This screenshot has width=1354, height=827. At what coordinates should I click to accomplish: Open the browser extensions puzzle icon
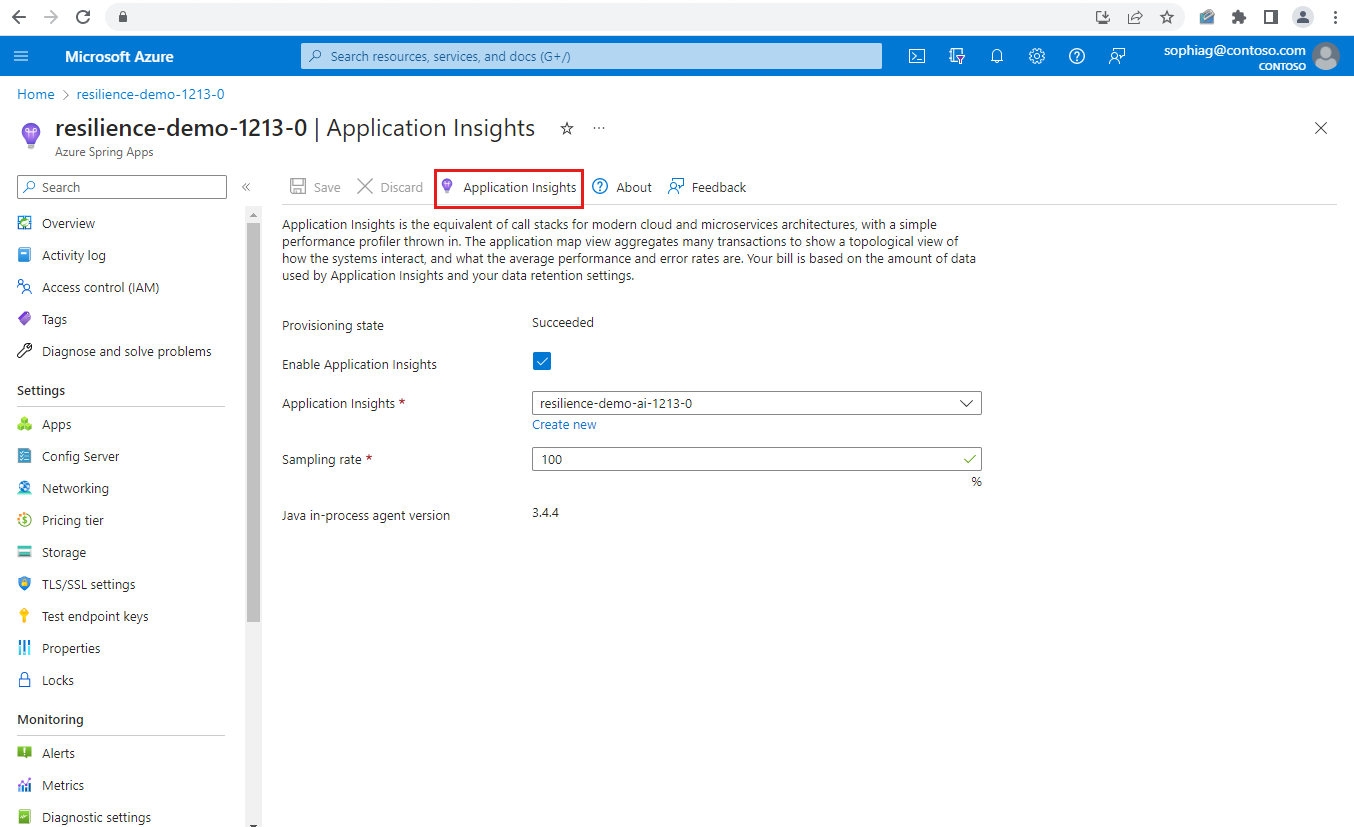click(x=1239, y=17)
